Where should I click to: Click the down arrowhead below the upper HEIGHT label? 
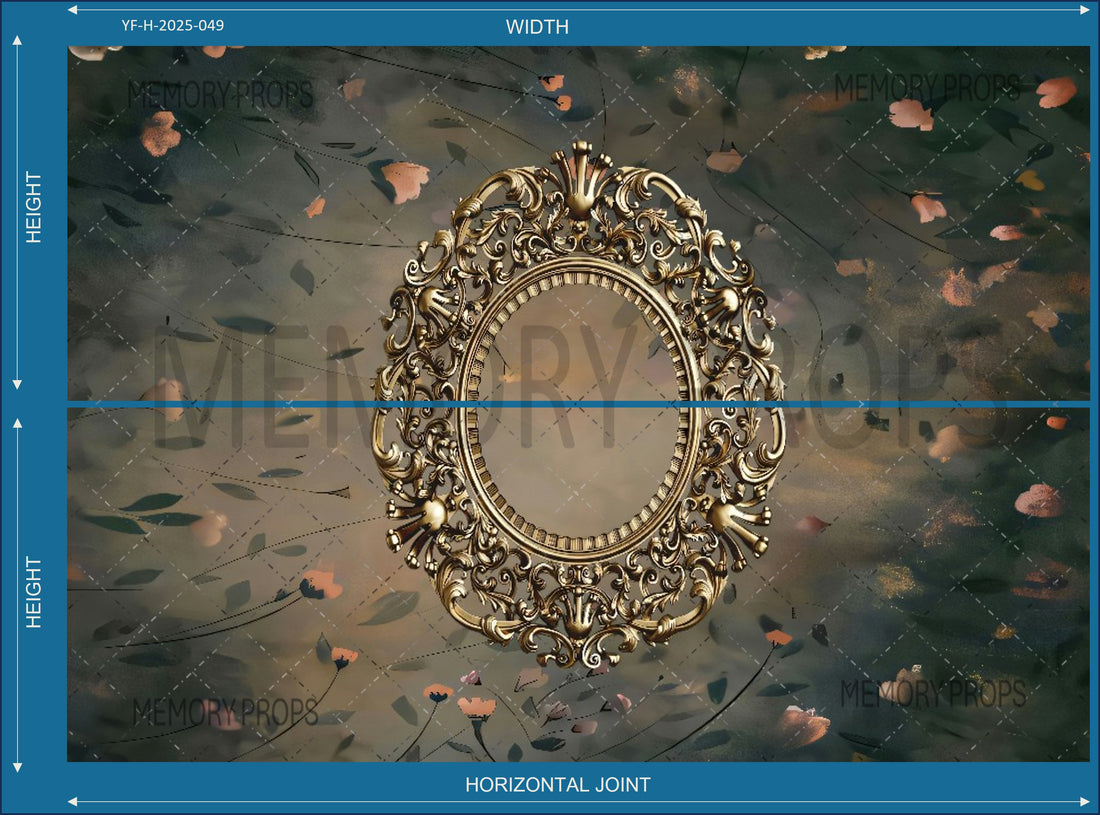pos(17,384)
